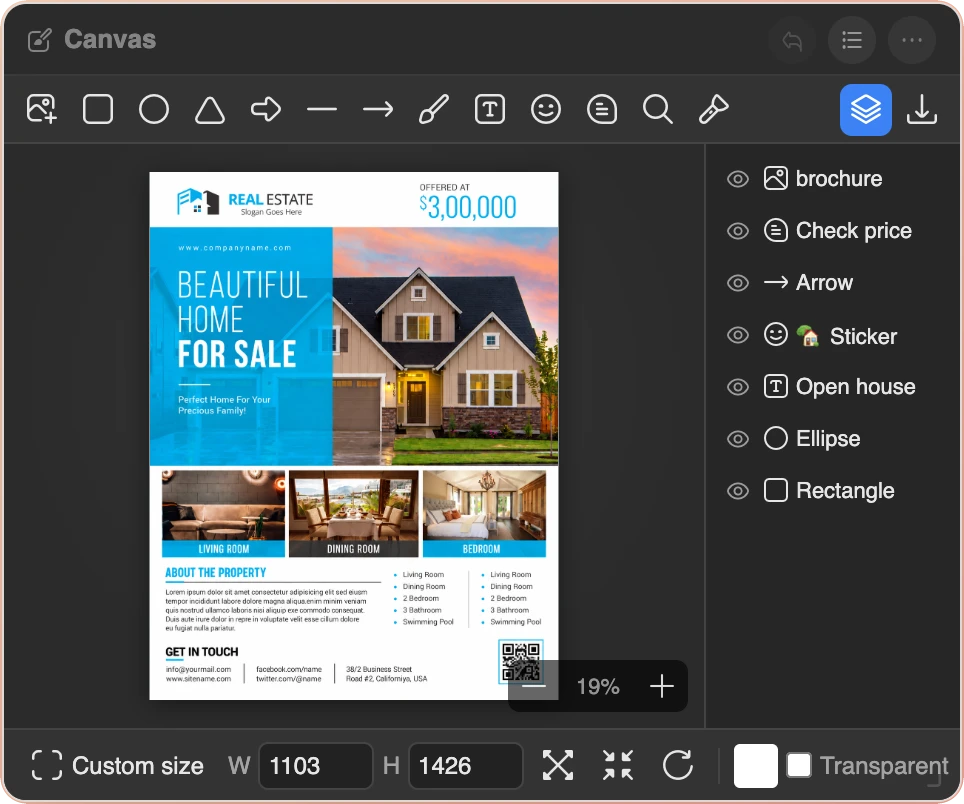Select the Sticker layer row

(833, 335)
